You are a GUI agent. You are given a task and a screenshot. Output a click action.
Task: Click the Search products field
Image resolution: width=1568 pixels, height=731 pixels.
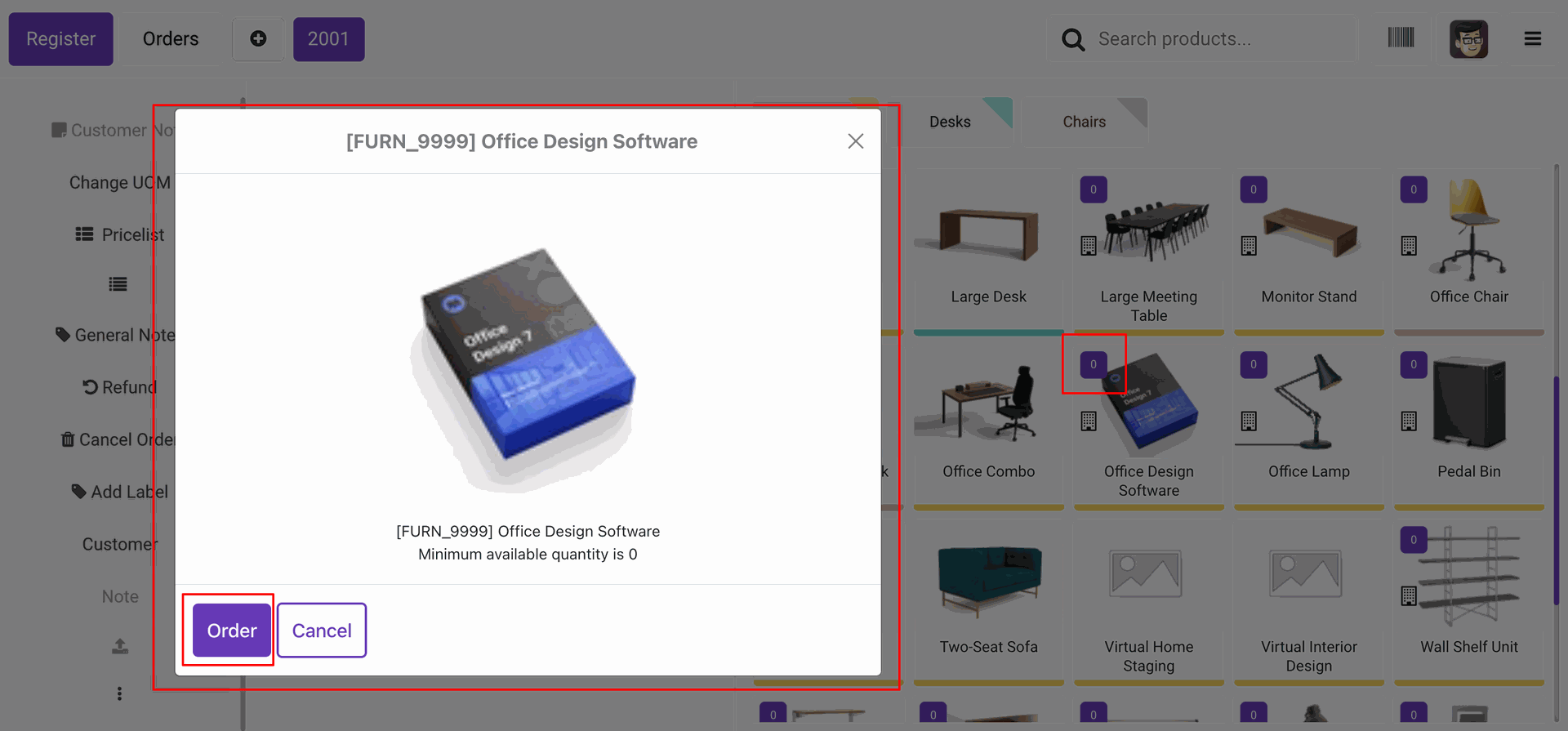pos(1202,39)
